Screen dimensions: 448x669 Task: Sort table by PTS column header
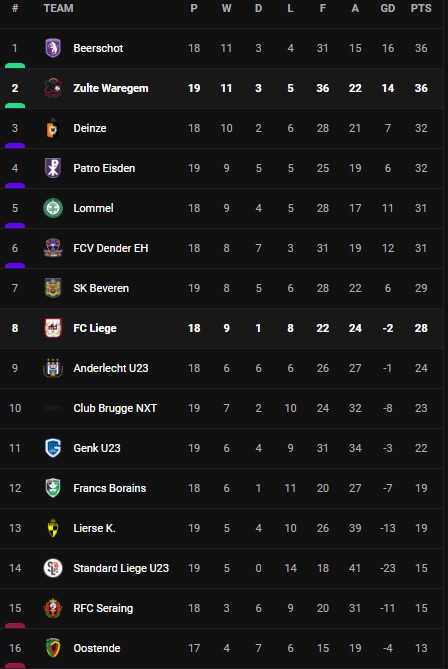[421, 8]
